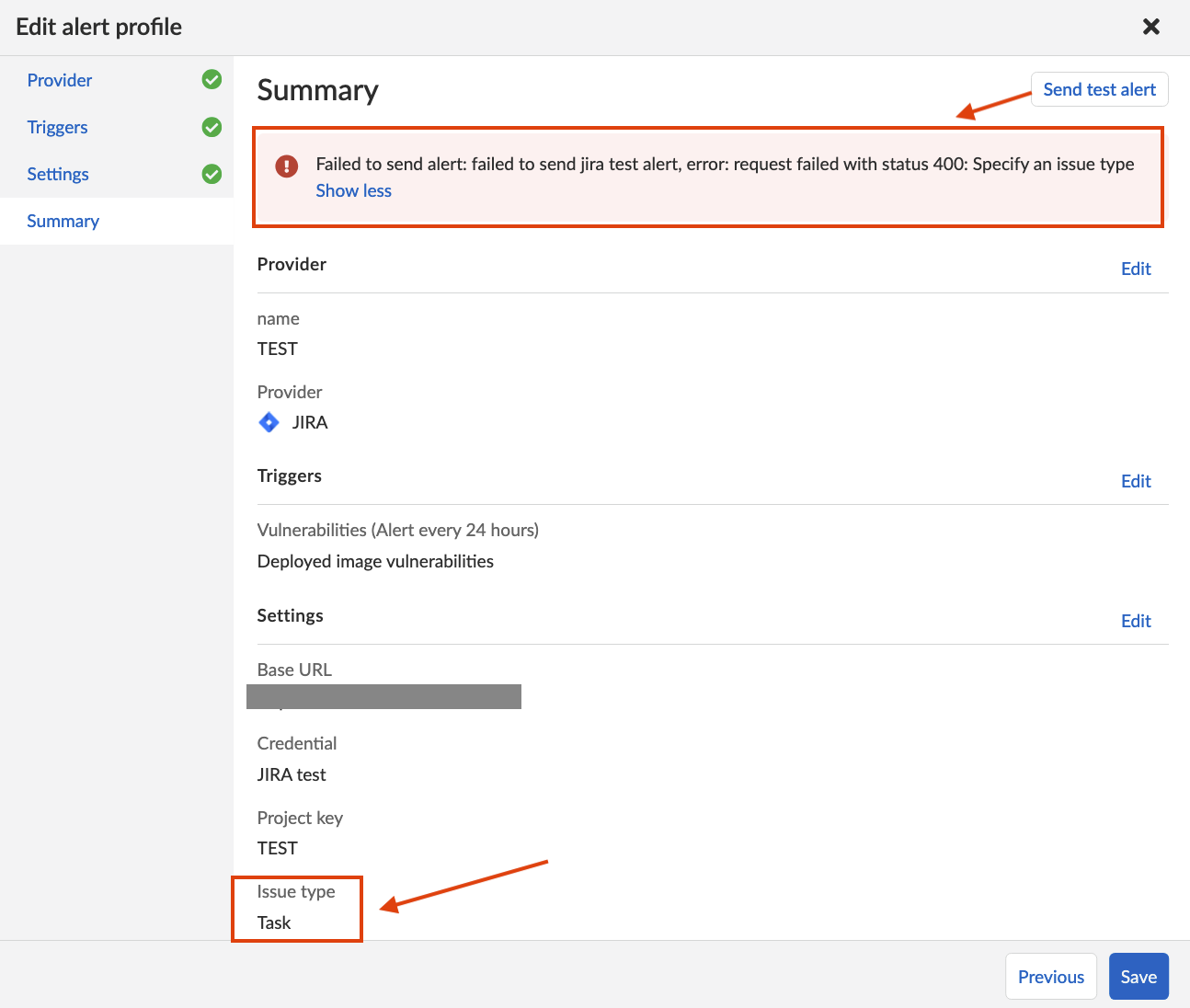
Task: Click the green checkmark beside Triggers
Action: point(212,127)
